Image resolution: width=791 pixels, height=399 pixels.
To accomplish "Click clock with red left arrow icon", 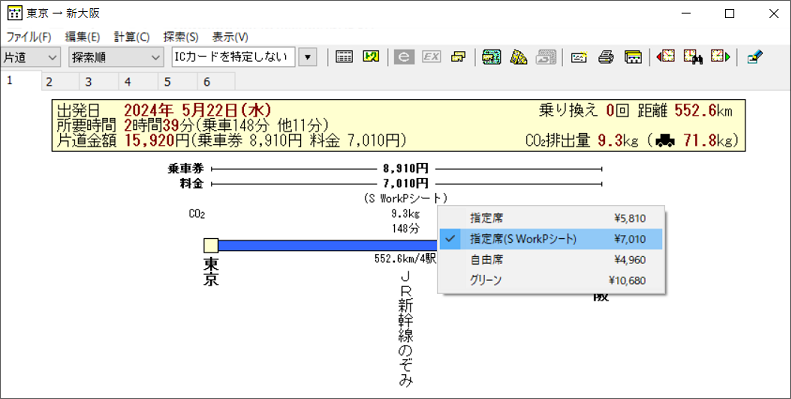I will click(666, 56).
